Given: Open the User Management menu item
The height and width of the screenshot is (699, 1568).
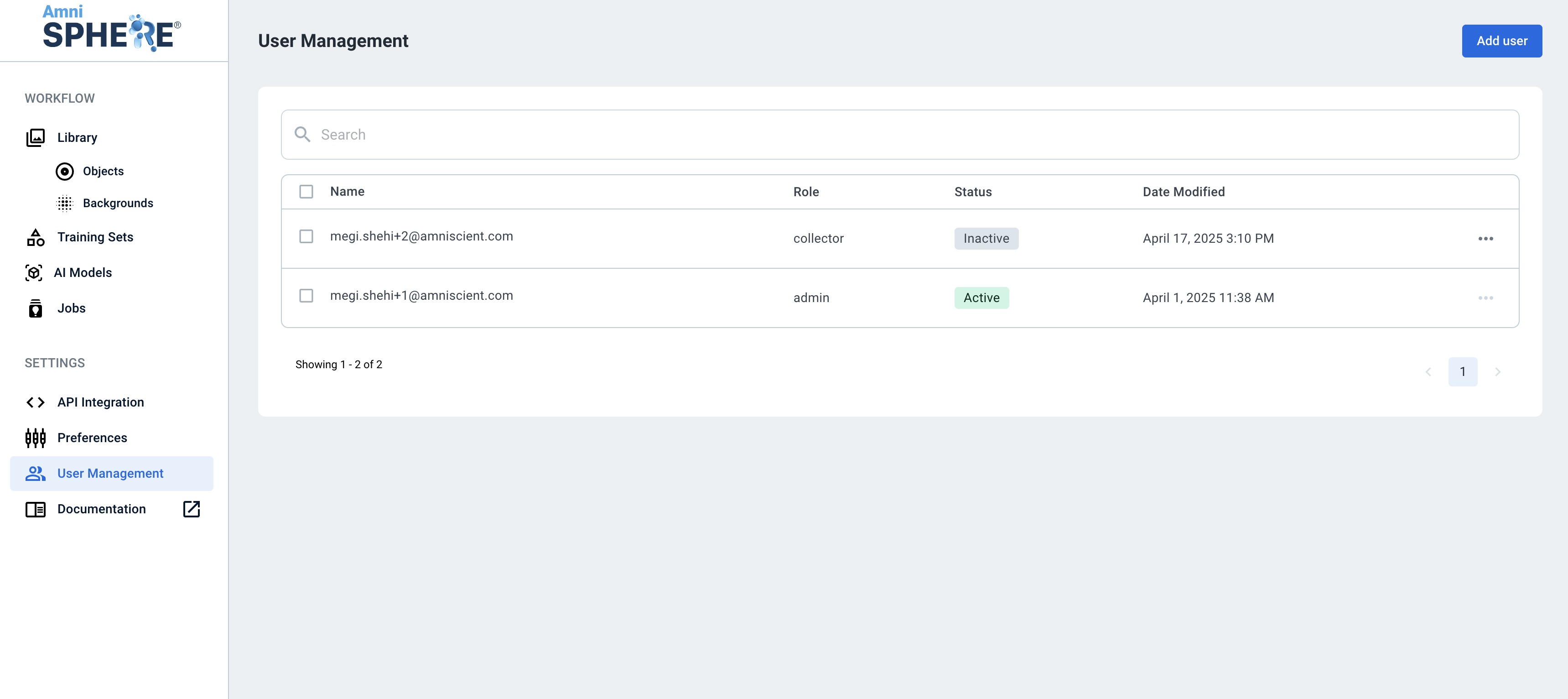Looking at the screenshot, I should [112, 474].
